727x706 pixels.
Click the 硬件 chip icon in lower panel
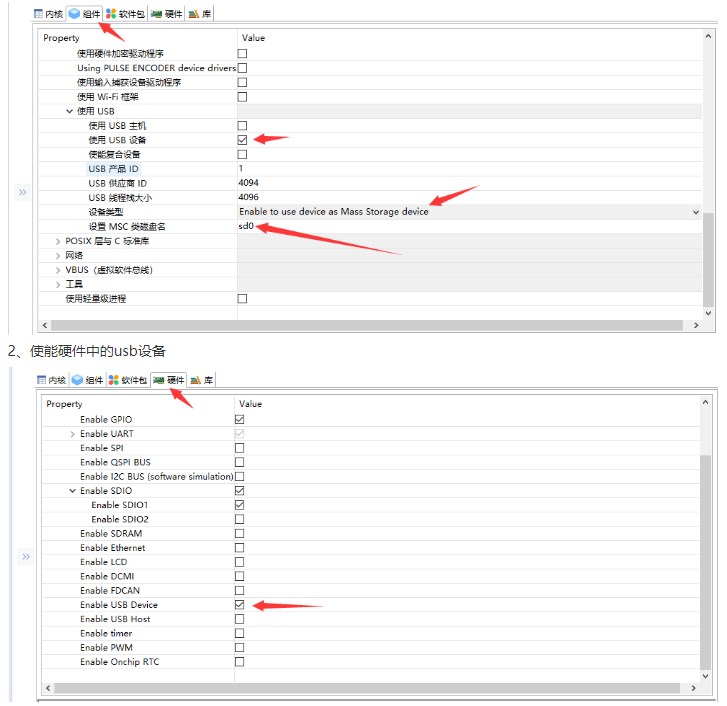[x=159, y=380]
